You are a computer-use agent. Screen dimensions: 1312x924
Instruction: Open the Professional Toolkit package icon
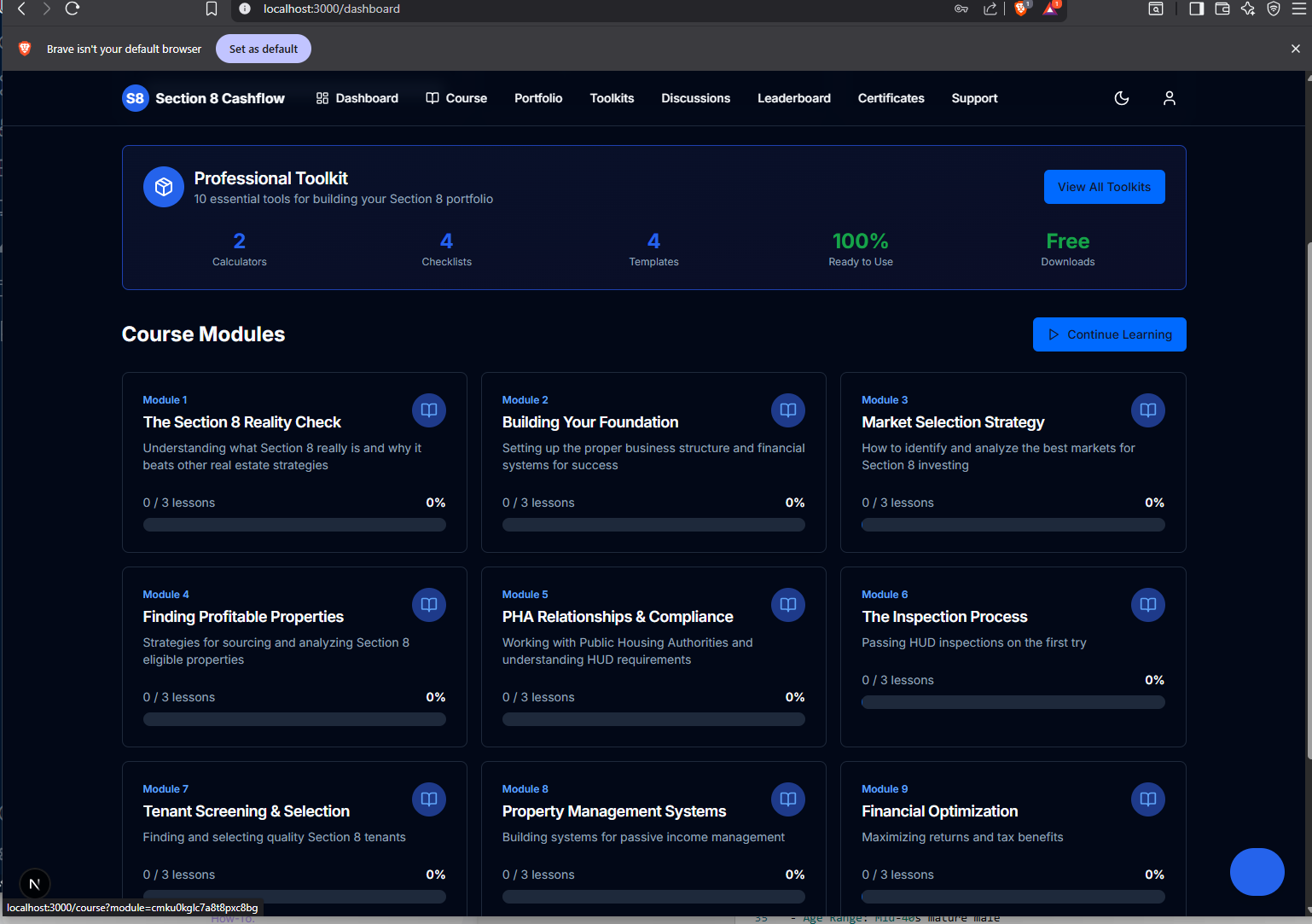click(163, 187)
